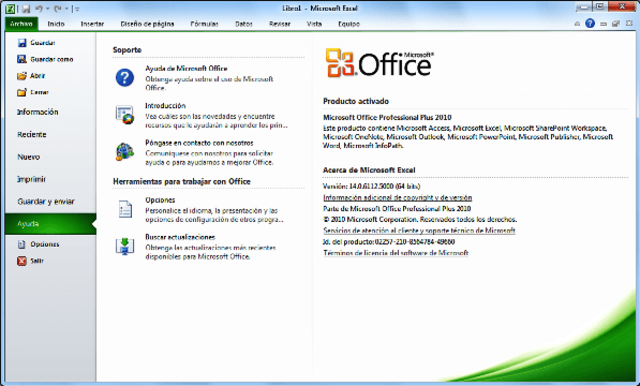Click the © 2010 Microsoft Corporation text
The image size is (640, 386).
tap(420, 220)
